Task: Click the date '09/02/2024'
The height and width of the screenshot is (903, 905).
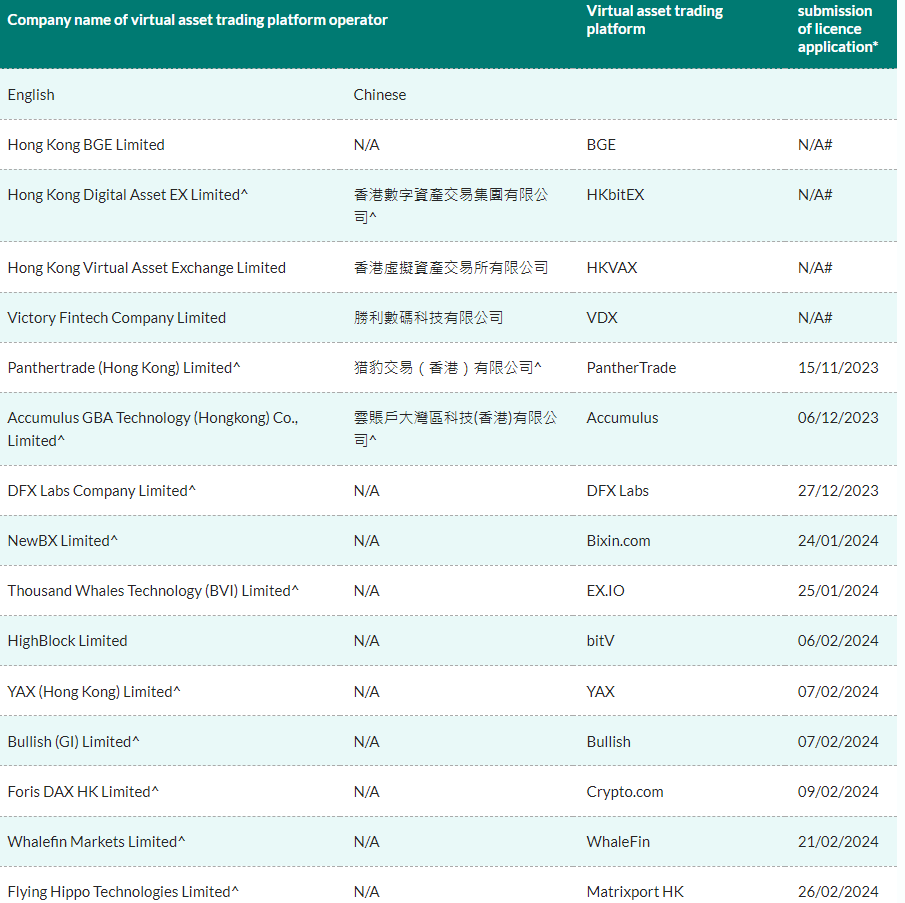Action: (838, 792)
